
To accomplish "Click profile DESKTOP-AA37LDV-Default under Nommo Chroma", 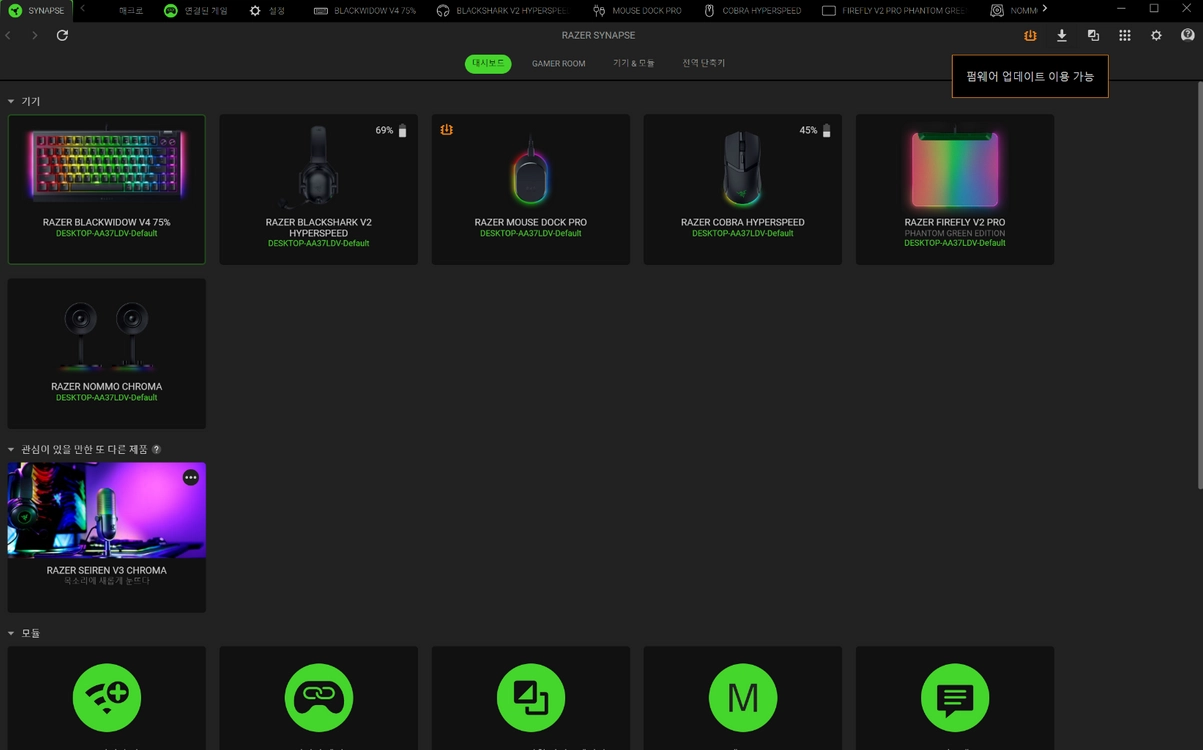I will pos(107,398).
